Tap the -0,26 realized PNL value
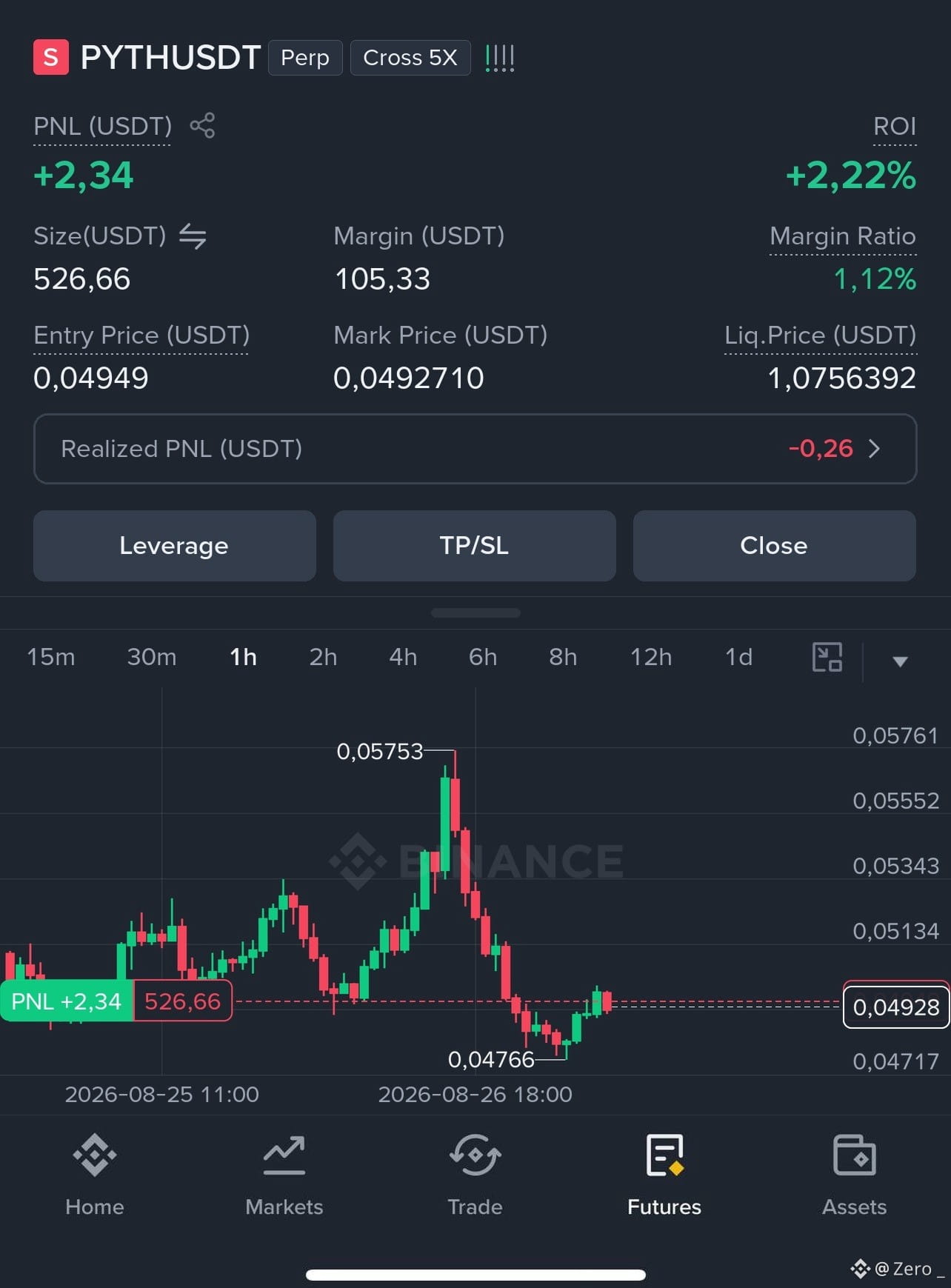This screenshot has height=1288, width=951. pos(821,448)
